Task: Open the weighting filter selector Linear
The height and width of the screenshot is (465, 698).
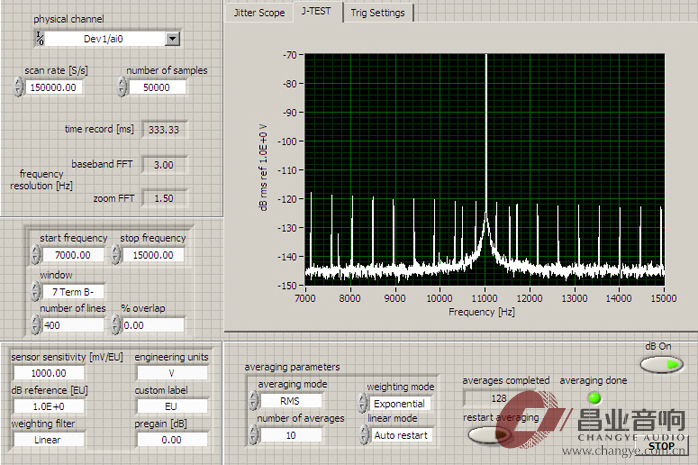Action: (x=49, y=440)
